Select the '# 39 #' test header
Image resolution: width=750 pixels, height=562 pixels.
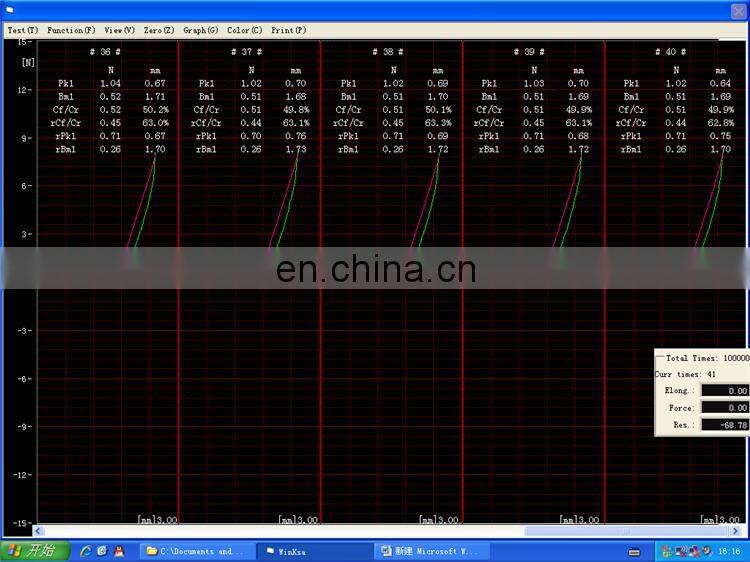point(529,52)
